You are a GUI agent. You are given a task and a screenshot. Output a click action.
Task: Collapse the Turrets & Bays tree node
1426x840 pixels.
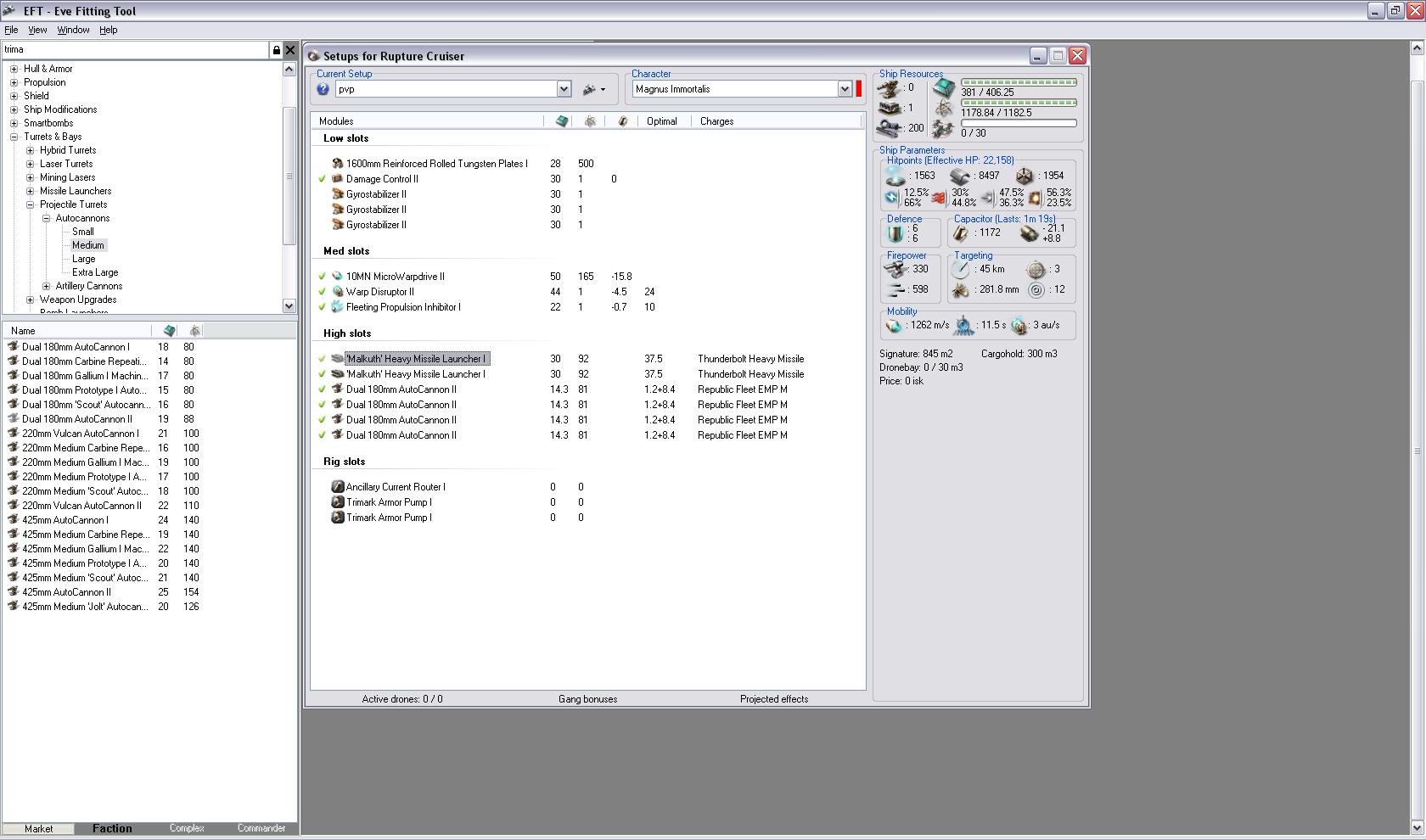pos(14,137)
